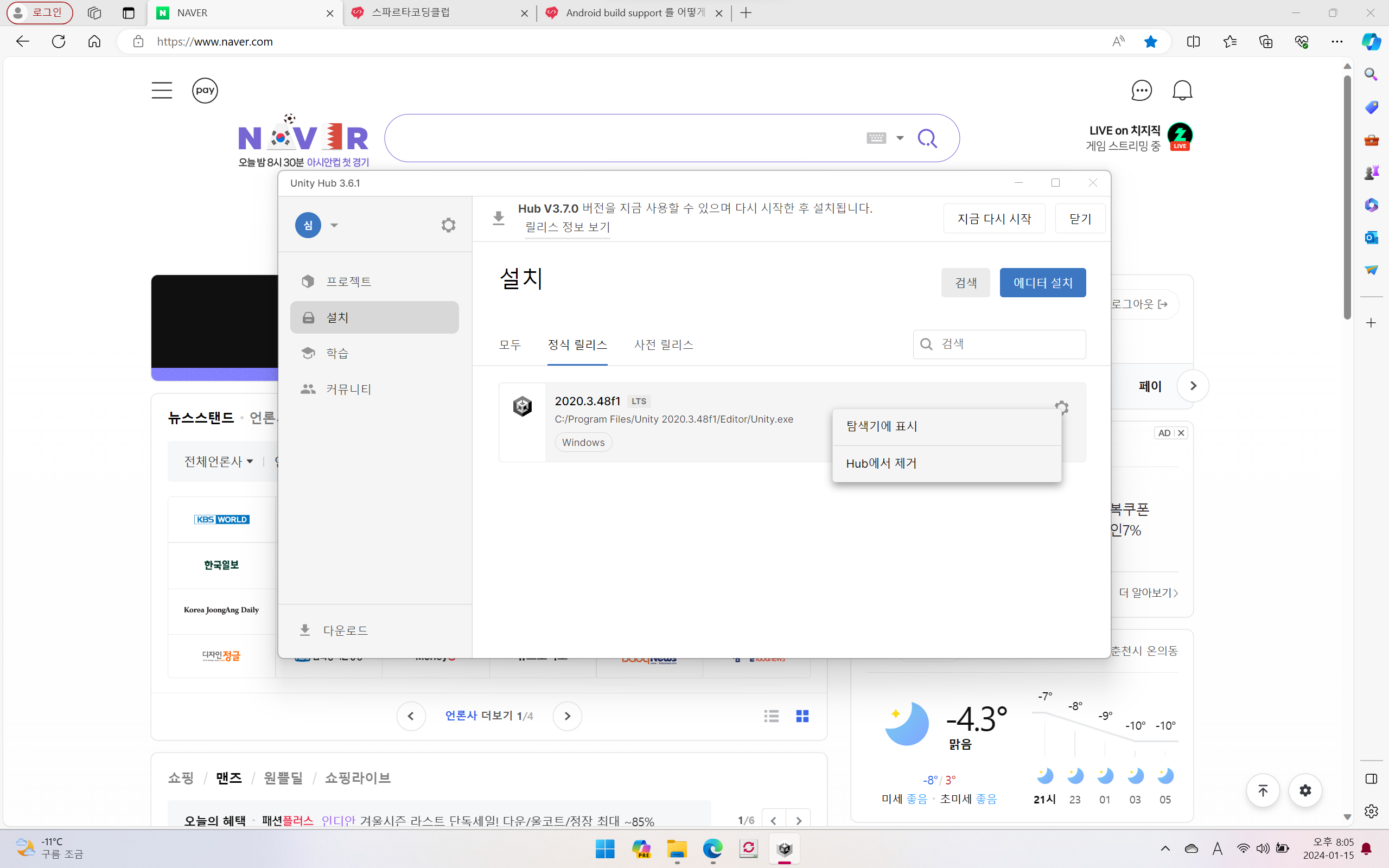This screenshot has width=1389, height=868.
Task: Click the Unity editor logo for 2020.3.48f1
Action: click(523, 406)
